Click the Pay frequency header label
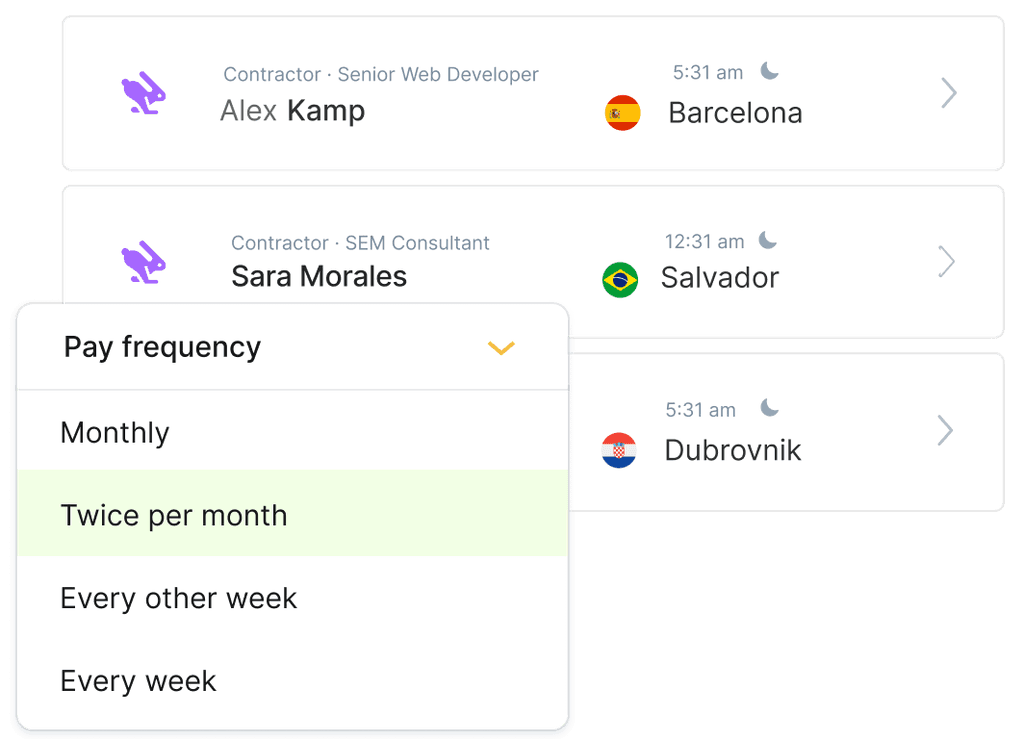This screenshot has width=1024, height=739. (x=162, y=347)
